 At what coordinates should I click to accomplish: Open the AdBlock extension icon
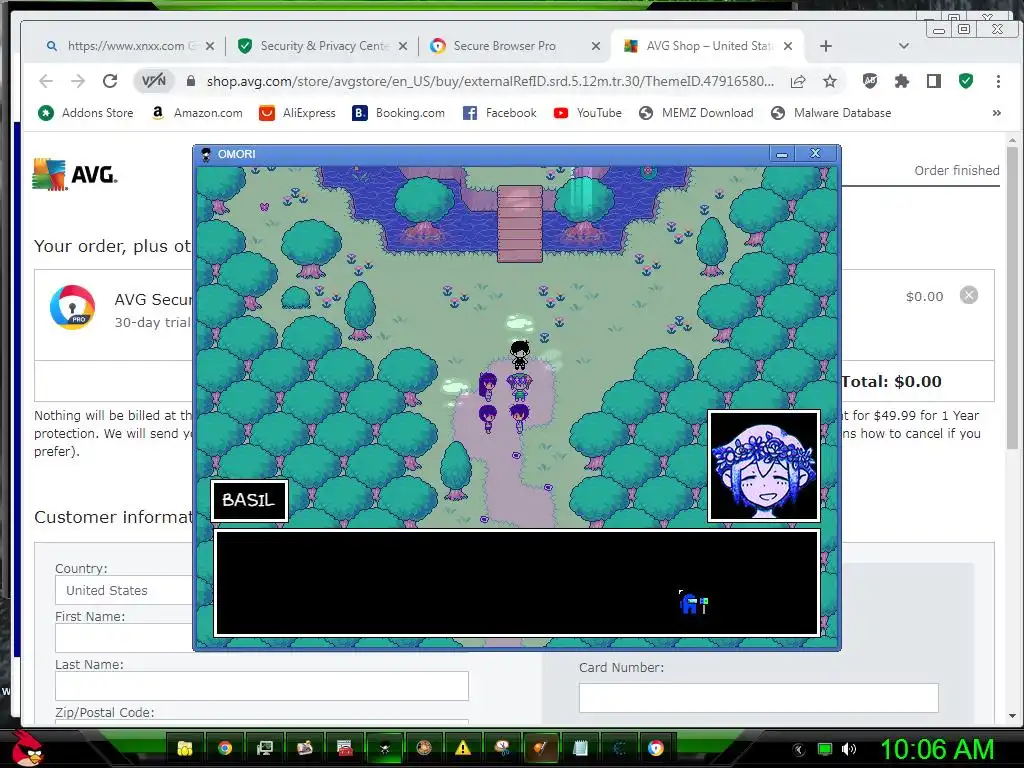pos(870,81)
